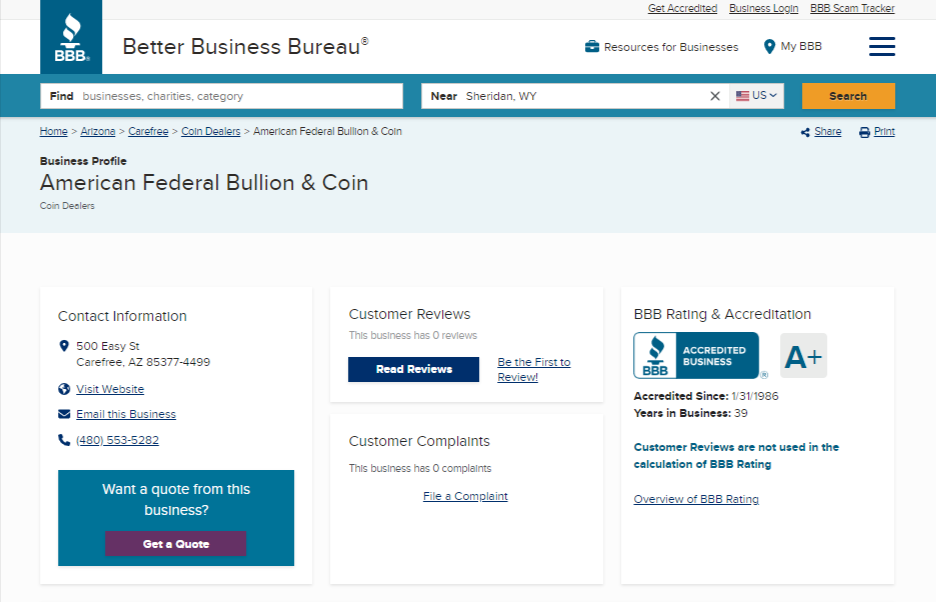This screenshot has height=602, width=936.
Task: Click in the Find businesses search field
Action: click(221, 96)
